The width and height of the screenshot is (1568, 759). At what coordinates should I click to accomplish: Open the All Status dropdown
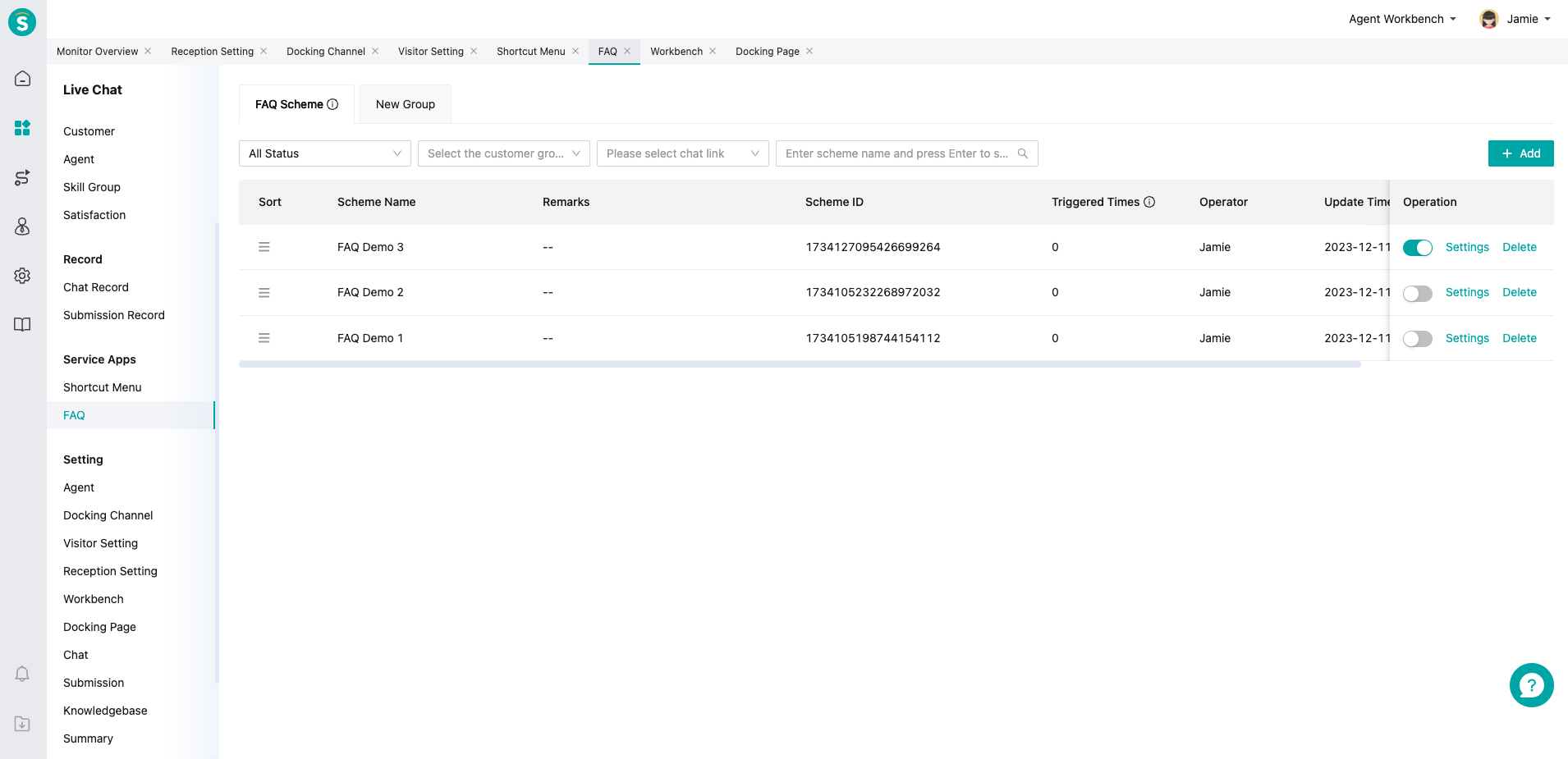pyautogui.click(x=325, y=153)
